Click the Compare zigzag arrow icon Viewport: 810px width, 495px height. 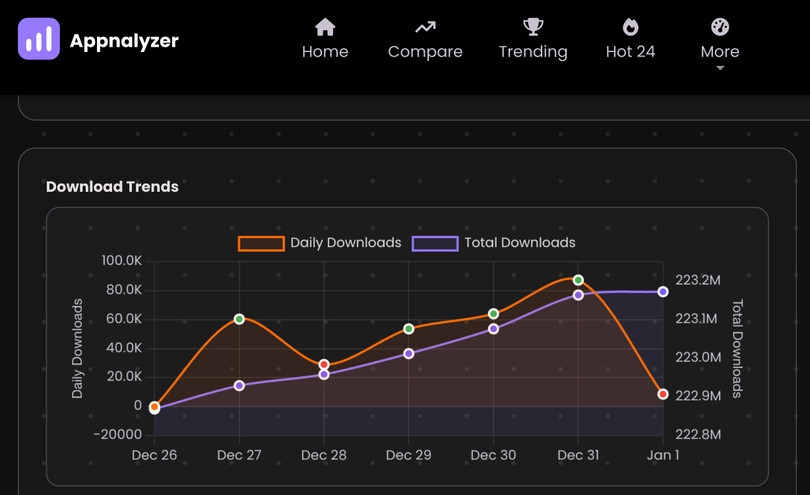425,27
